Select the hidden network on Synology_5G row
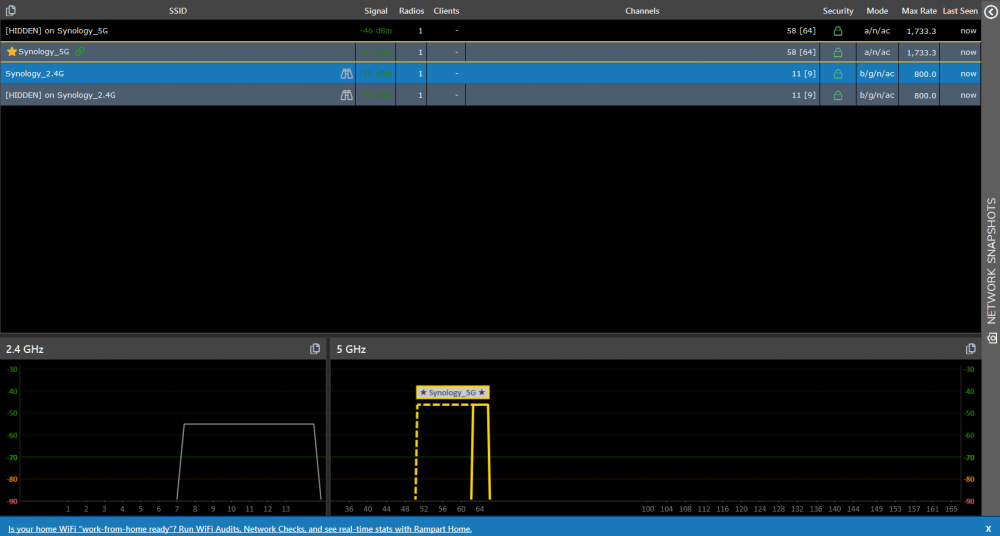 [x=57, y=31]
